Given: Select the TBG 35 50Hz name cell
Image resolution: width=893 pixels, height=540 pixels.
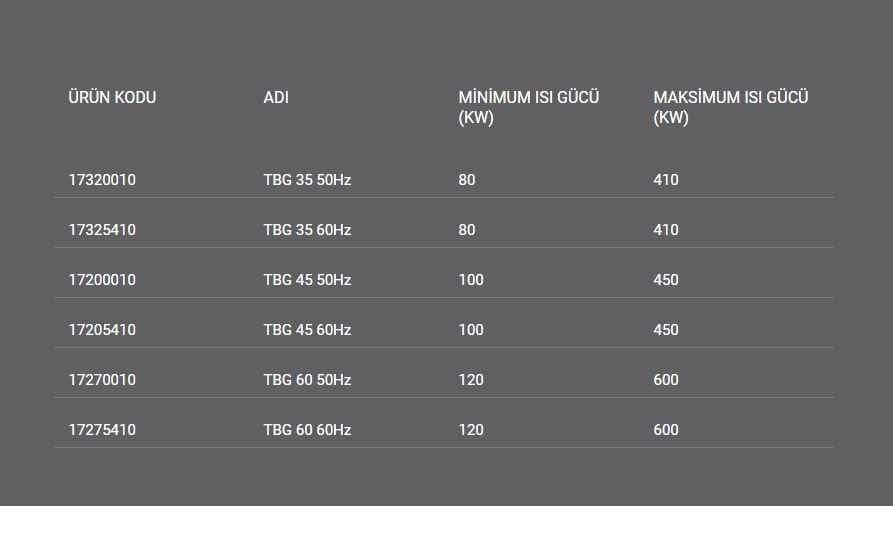Looking at the screenshot, I should pyautogui.click(x=307, y=179).
